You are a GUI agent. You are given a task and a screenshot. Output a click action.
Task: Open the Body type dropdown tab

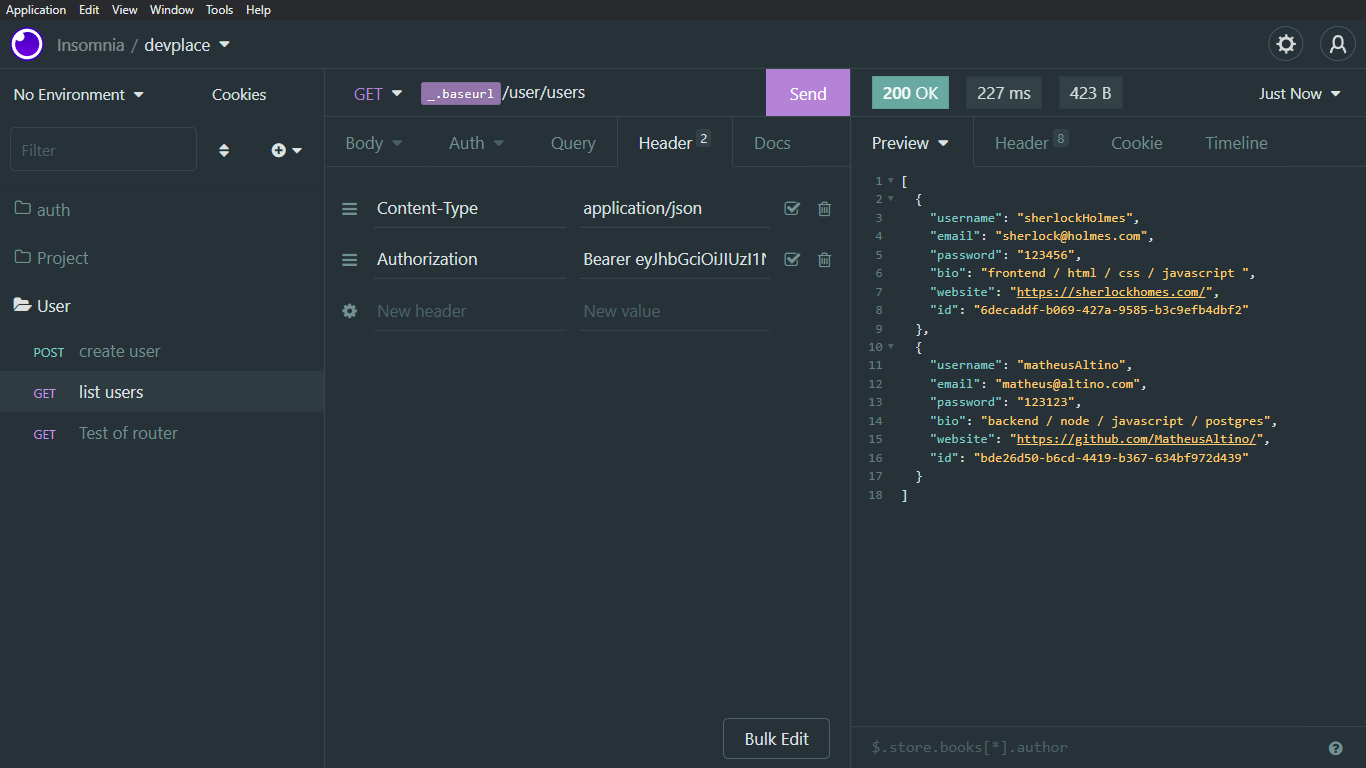(374, 143)
